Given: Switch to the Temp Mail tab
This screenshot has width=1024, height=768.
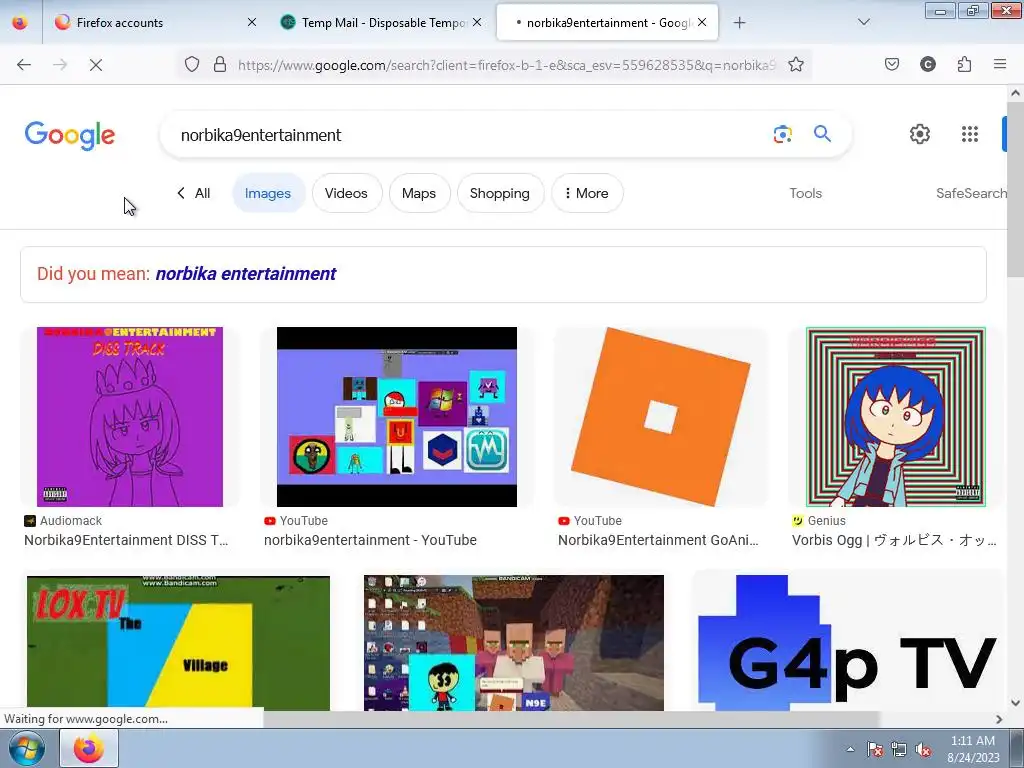Looking at the screenshot, I should (x=382, y=23).
